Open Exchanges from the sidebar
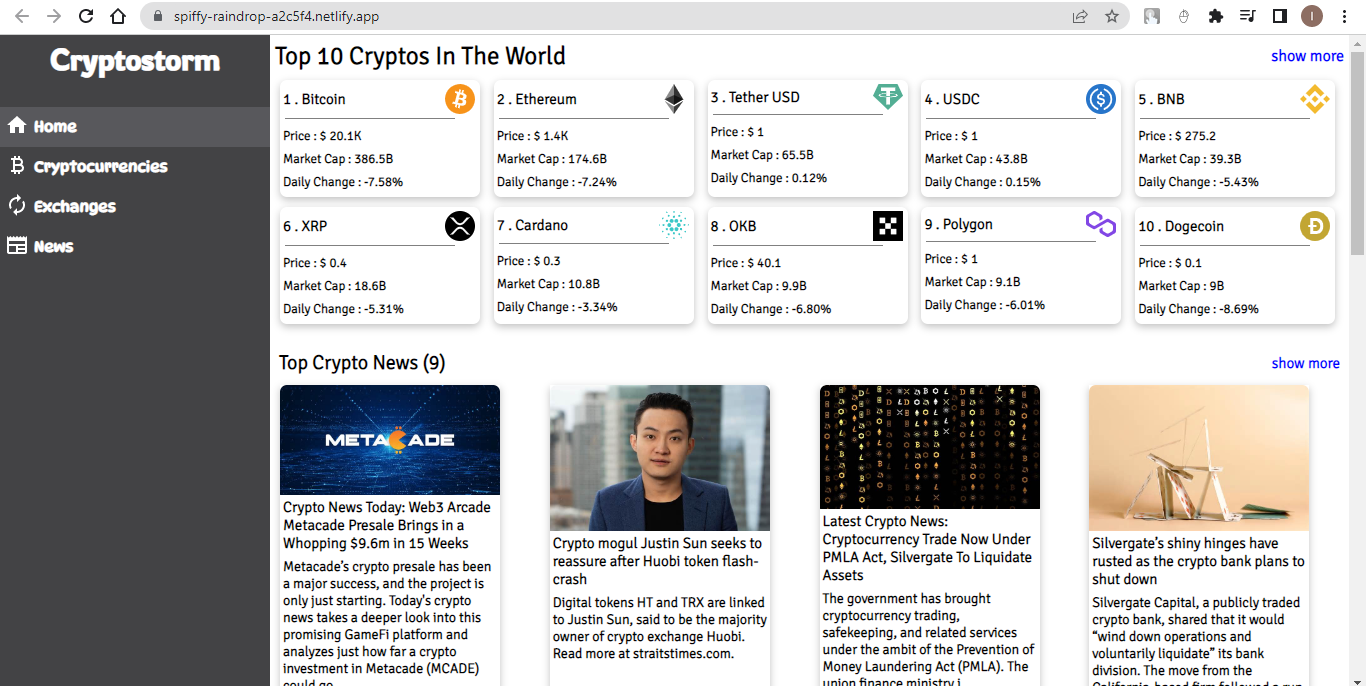The image size is (1366, 686). click(135, 207)
